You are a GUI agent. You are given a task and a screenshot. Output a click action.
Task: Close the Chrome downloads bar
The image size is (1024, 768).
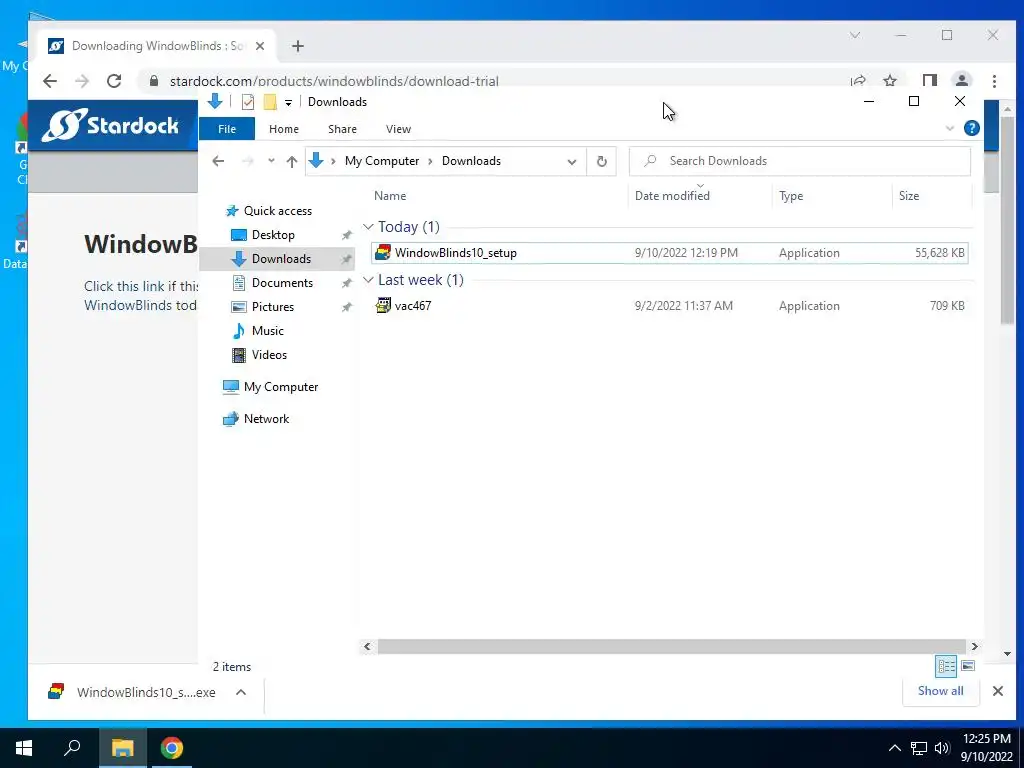pos(997,691)
